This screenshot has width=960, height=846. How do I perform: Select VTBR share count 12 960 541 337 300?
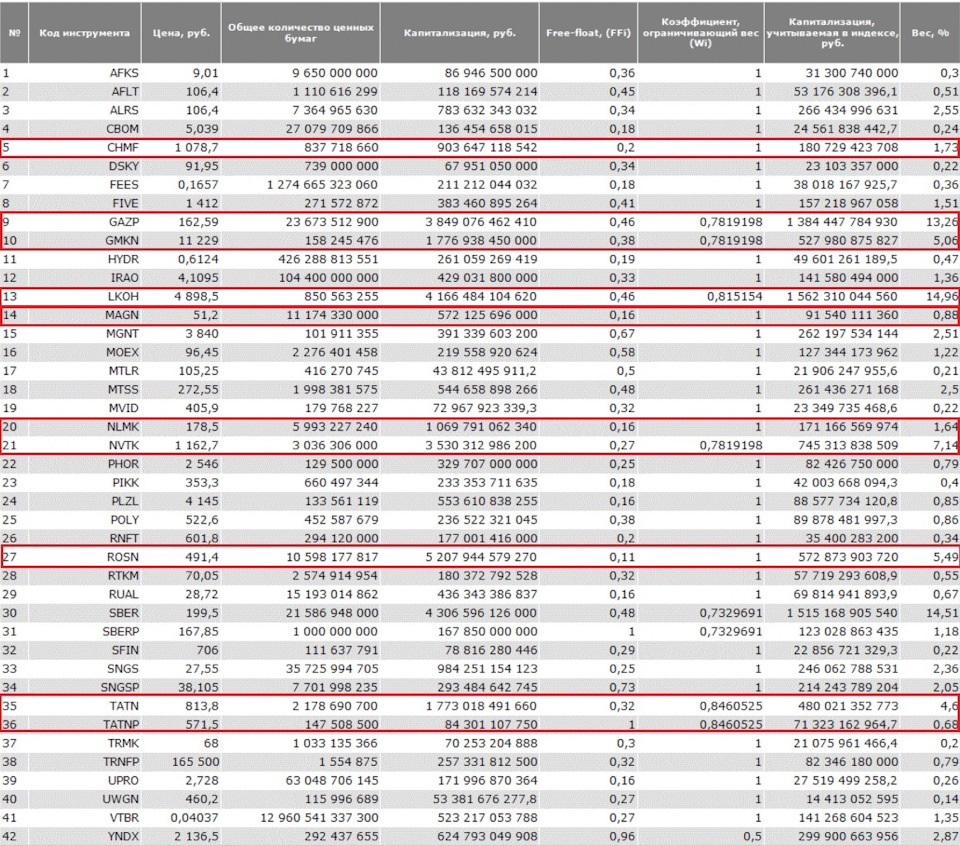319,818
